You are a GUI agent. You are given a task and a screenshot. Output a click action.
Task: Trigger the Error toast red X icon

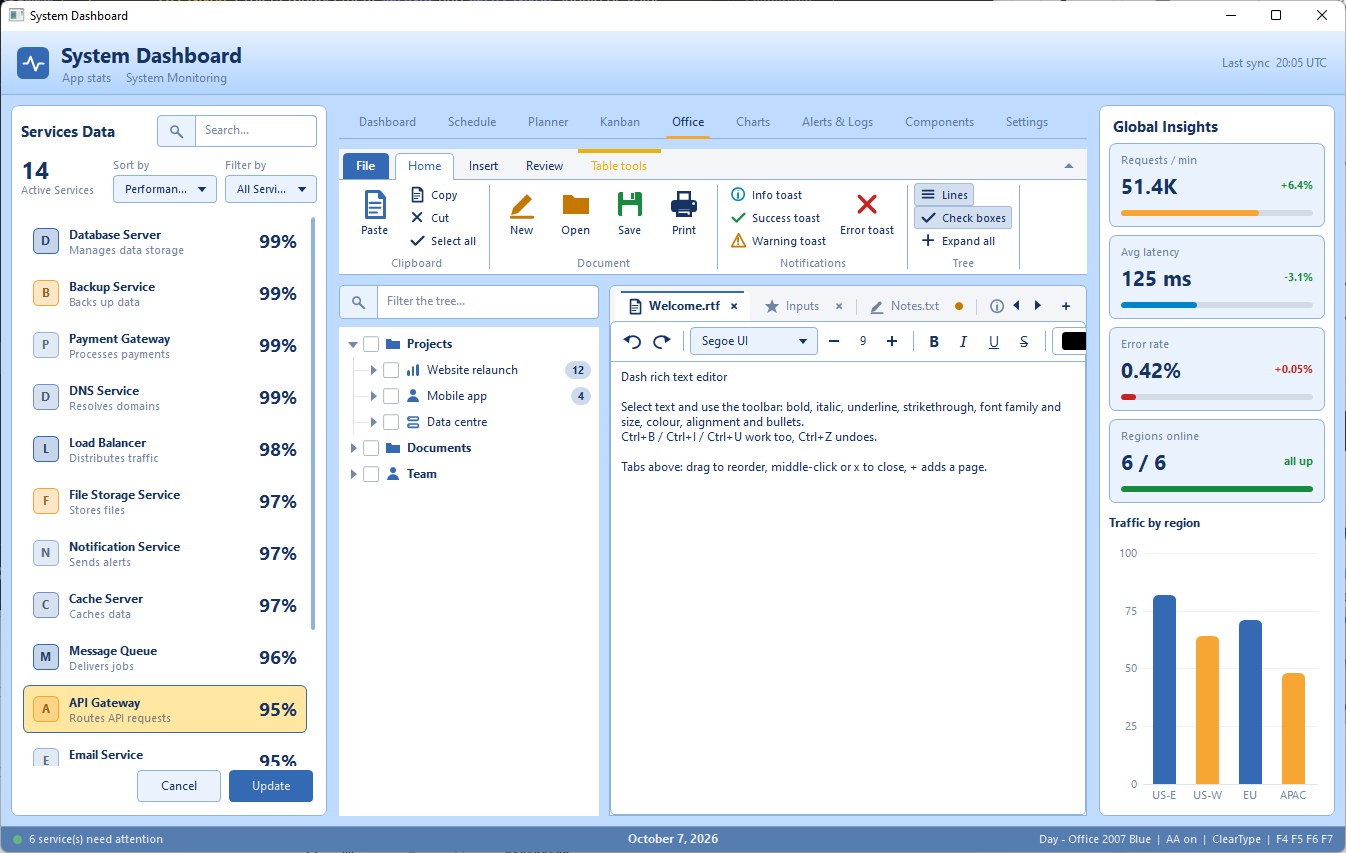point(867,204)
